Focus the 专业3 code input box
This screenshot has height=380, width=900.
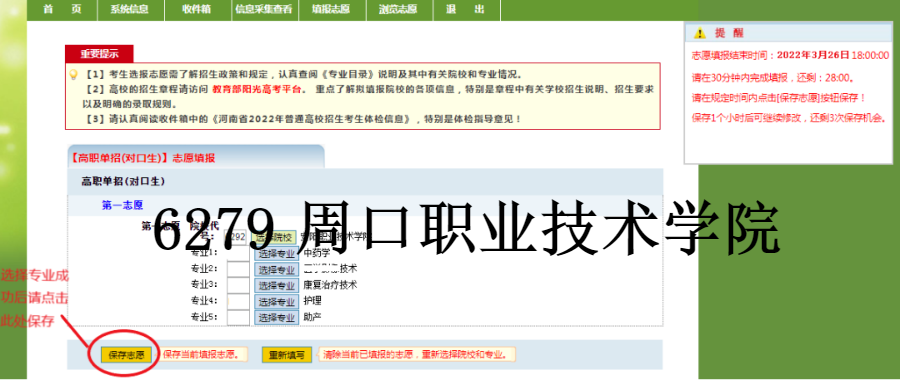(x=238, y=285)
